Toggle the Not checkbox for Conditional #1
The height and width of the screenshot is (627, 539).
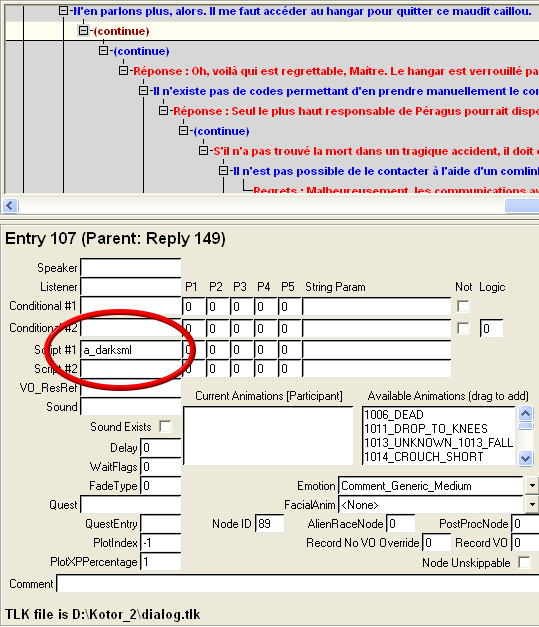(x=463, y=306)
